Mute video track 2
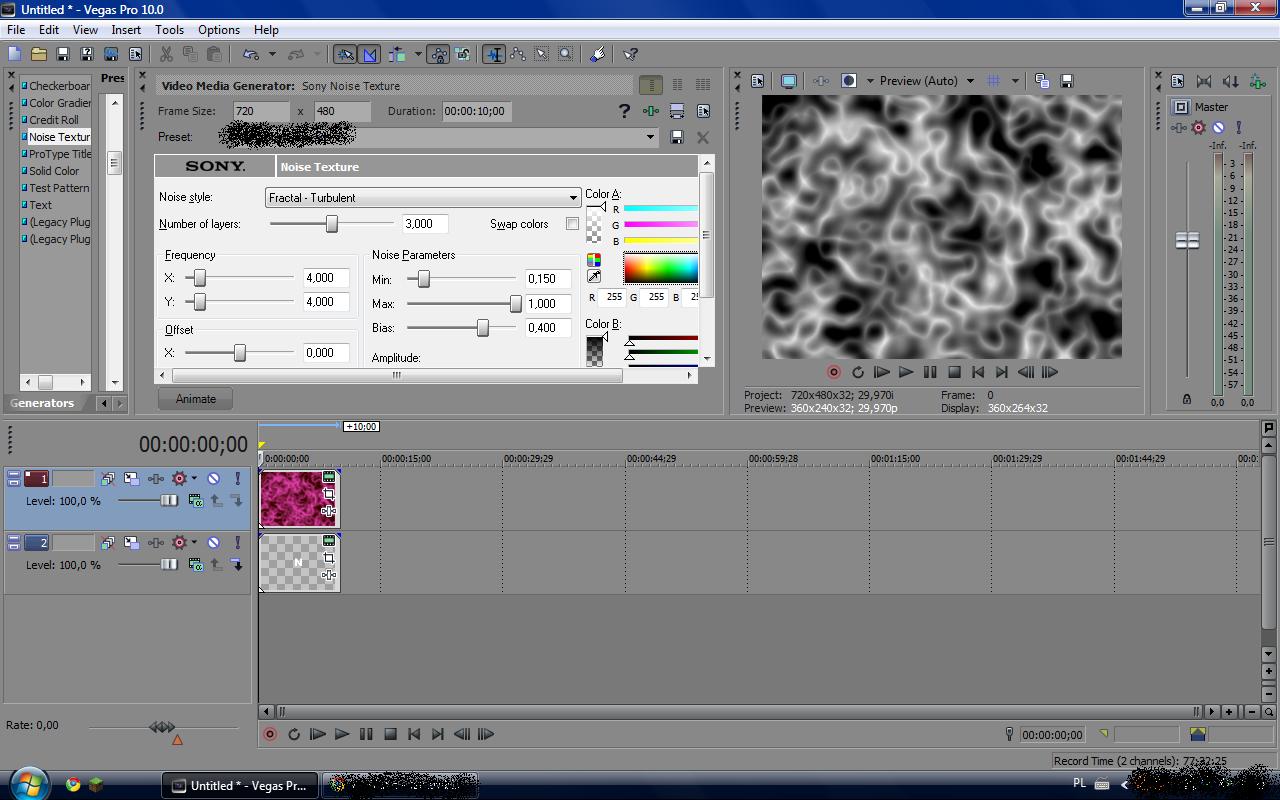 tap(213, 542)
